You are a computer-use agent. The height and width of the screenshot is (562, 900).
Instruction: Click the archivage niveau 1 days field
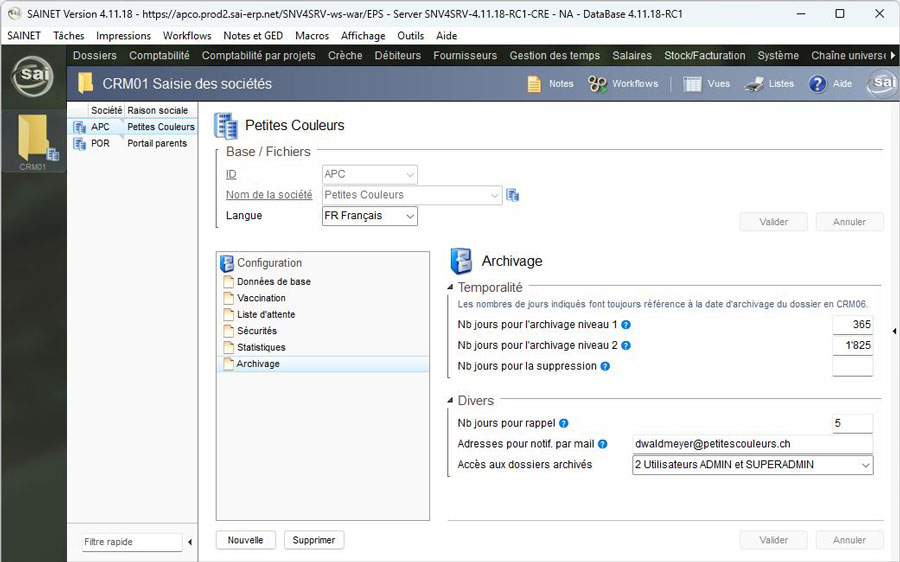pyautogui.click(x=852, y=325)
